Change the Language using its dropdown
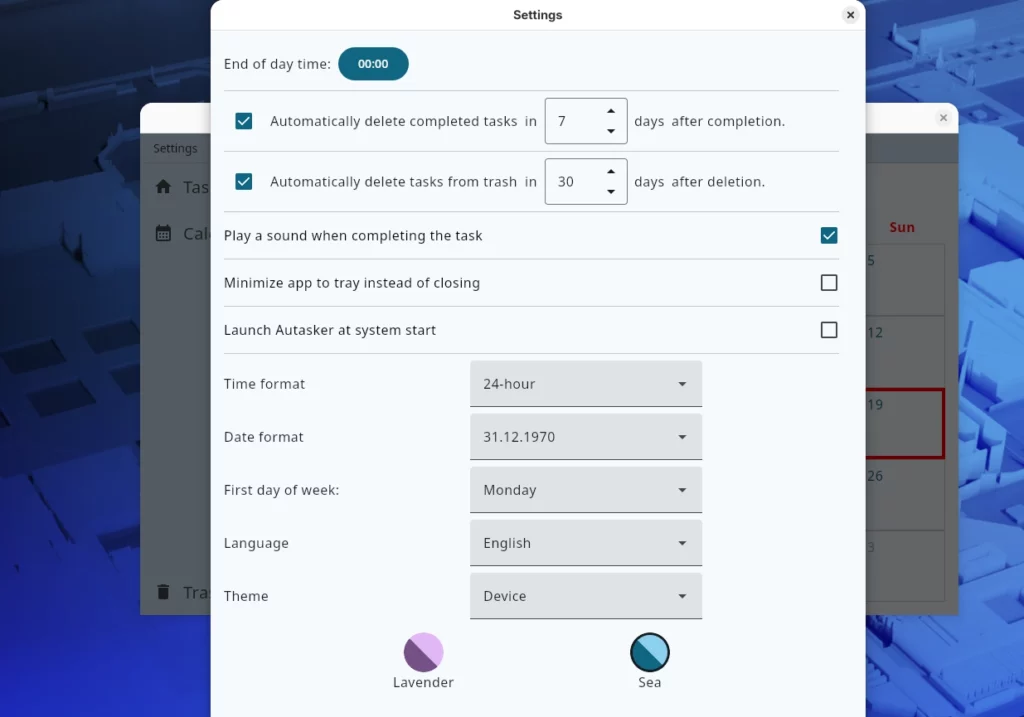The image size is (1024, 717). [x=585, y=543]
